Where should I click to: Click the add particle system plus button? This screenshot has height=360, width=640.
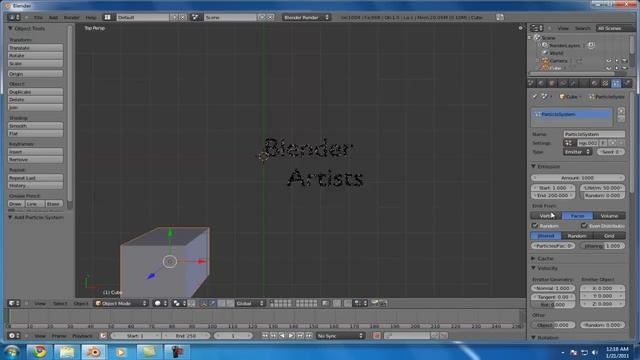click(x=621, y=111)
